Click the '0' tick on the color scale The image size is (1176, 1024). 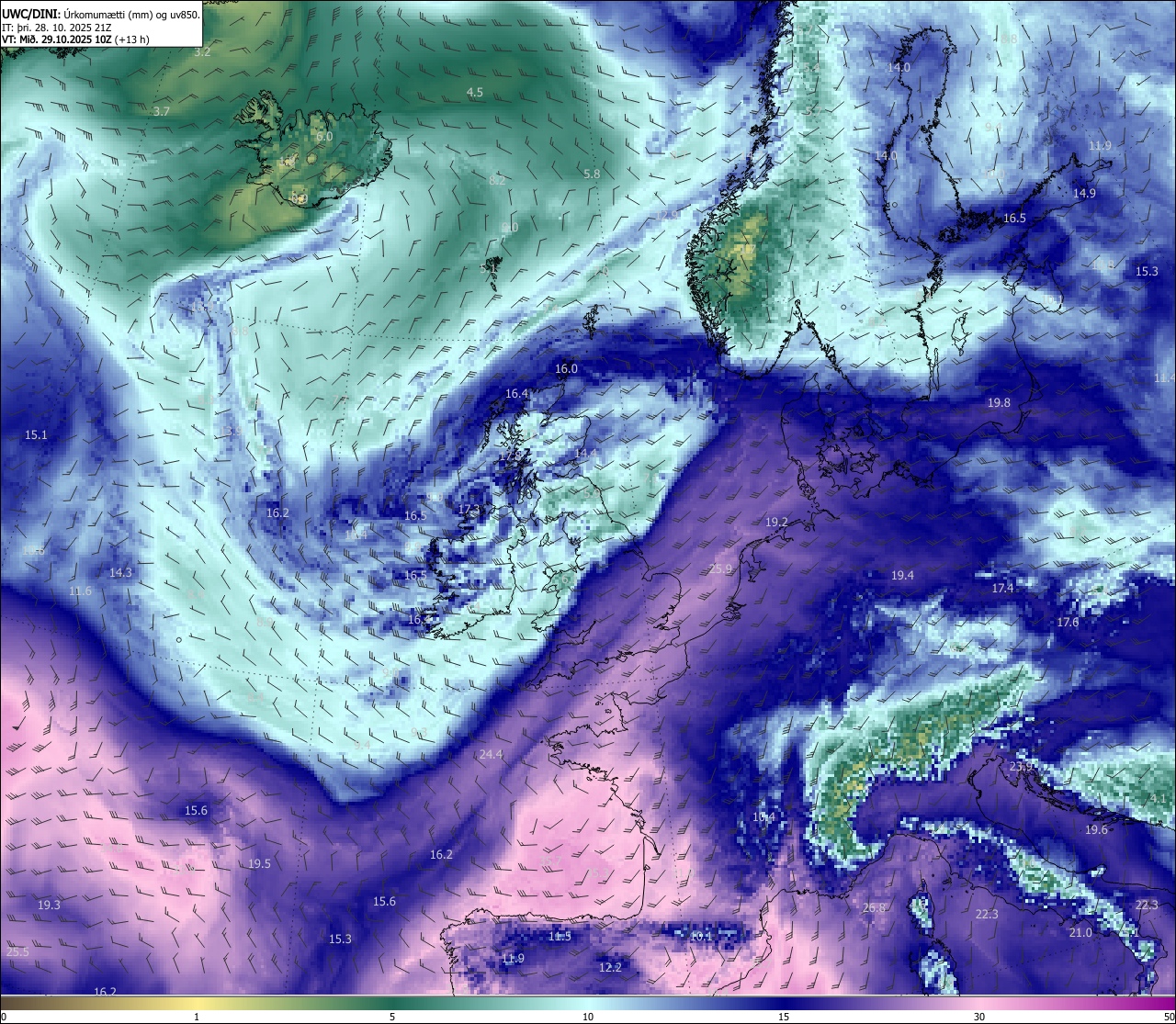(x=3, y=1016)
